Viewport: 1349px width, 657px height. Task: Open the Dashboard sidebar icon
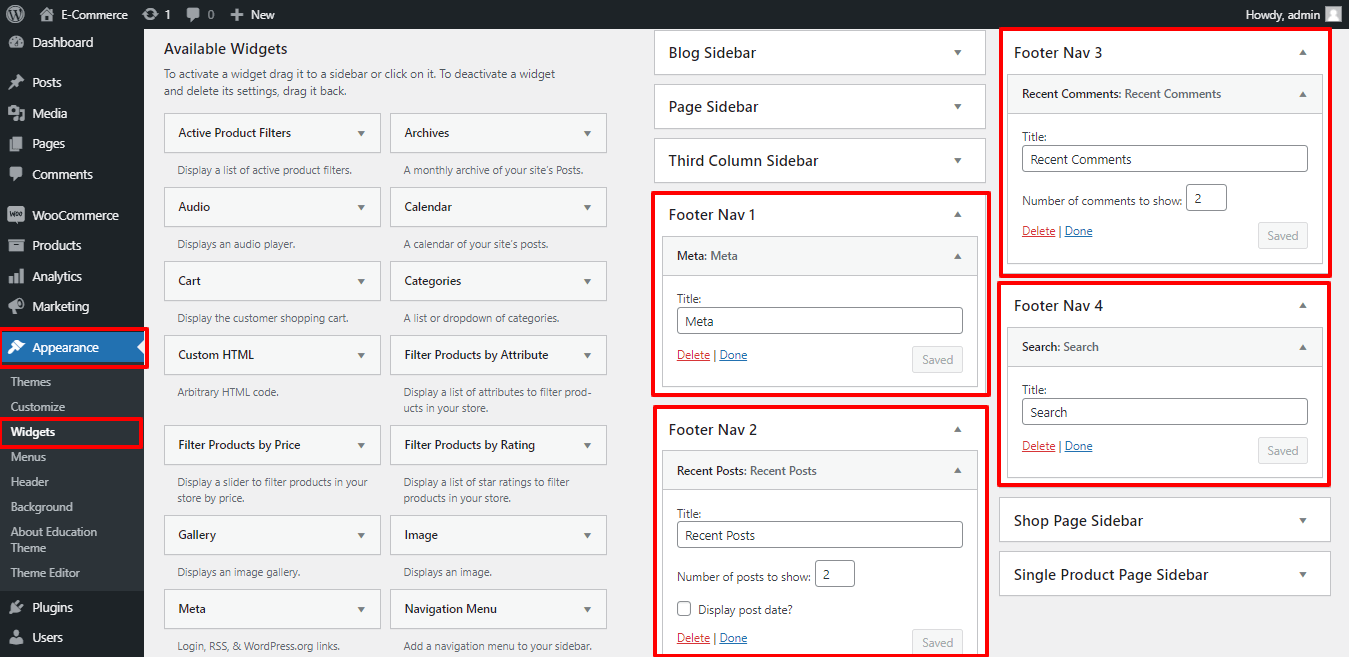tap(16, 43)
